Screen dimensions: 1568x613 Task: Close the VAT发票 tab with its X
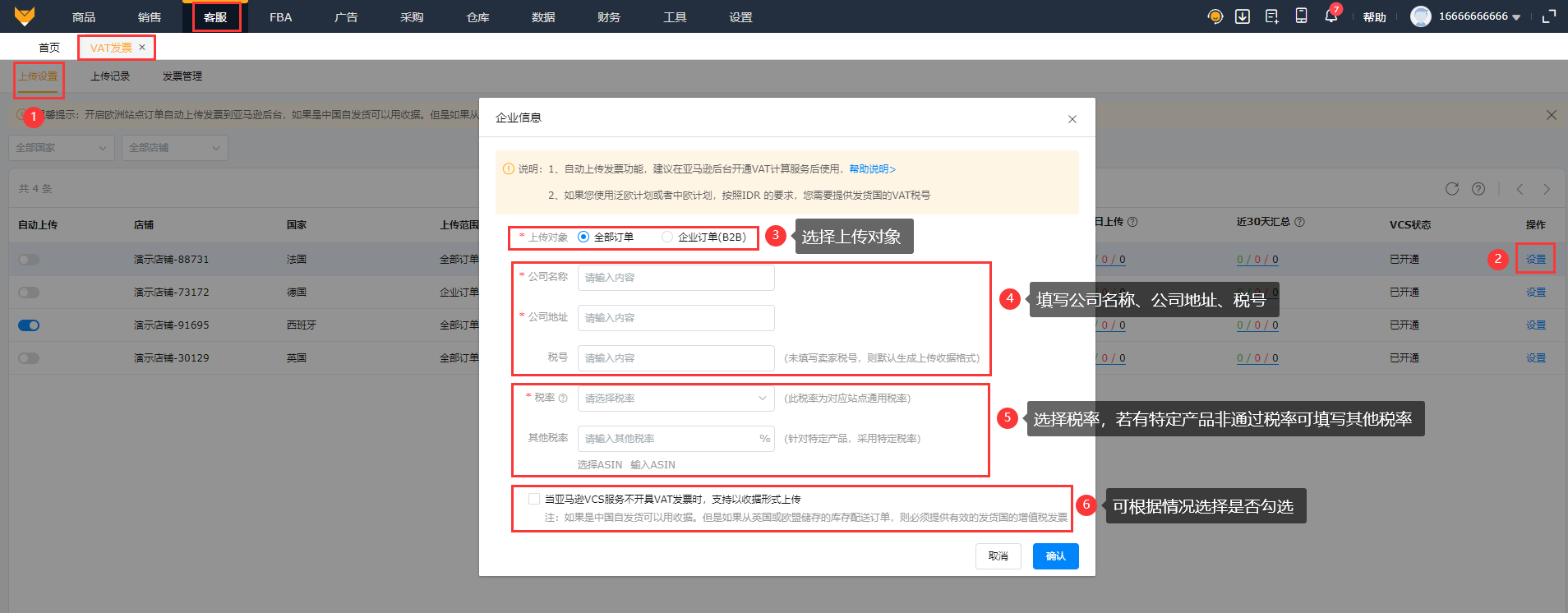click(142, 48)
